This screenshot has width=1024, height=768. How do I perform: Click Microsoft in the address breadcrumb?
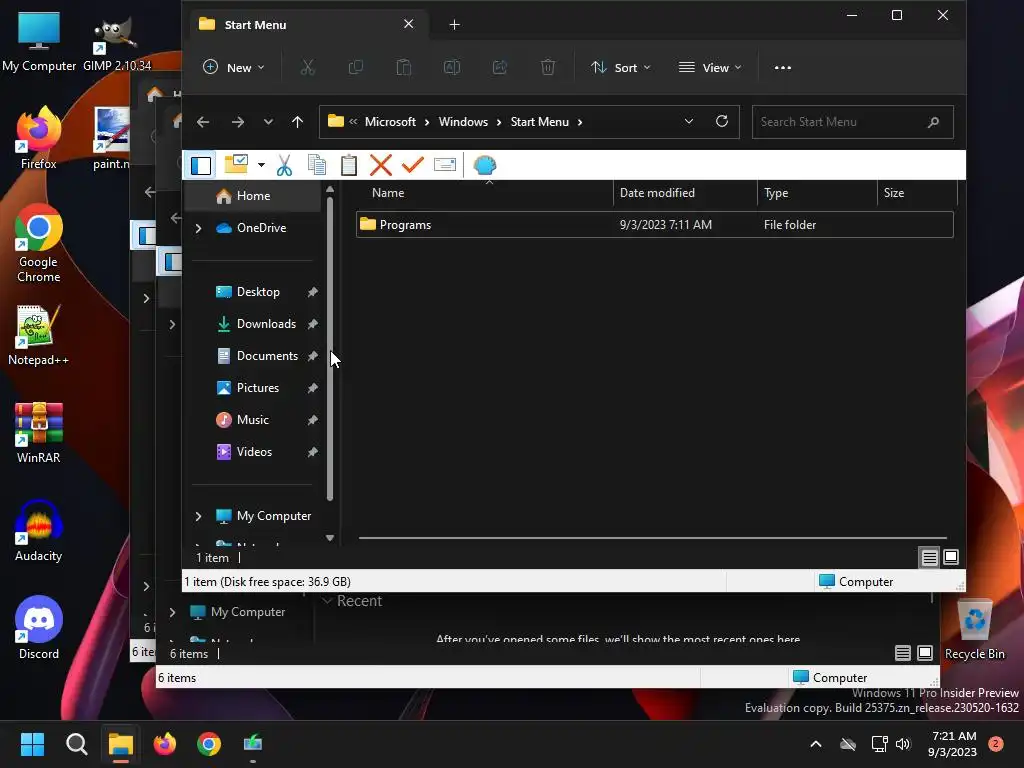tap(390, 122)
